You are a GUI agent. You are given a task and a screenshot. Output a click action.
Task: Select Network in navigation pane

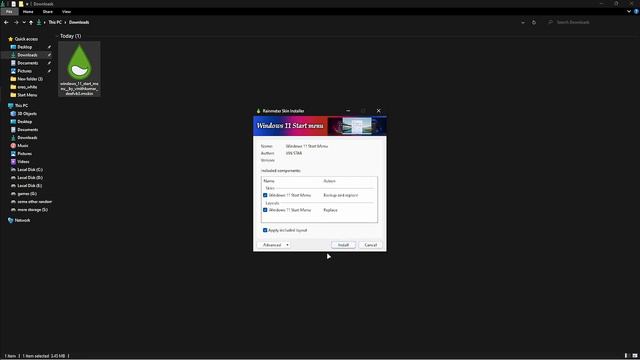(22, 220)
